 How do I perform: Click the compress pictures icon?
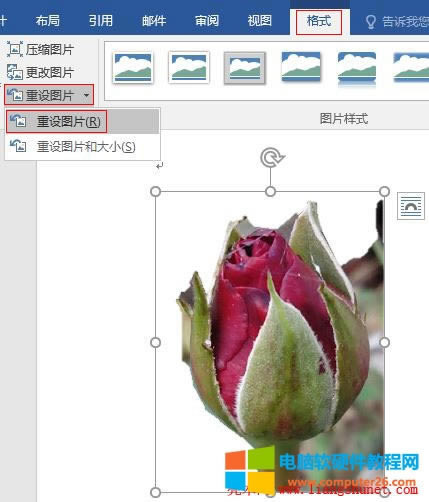pyautogui.click(x=15, y=49)
